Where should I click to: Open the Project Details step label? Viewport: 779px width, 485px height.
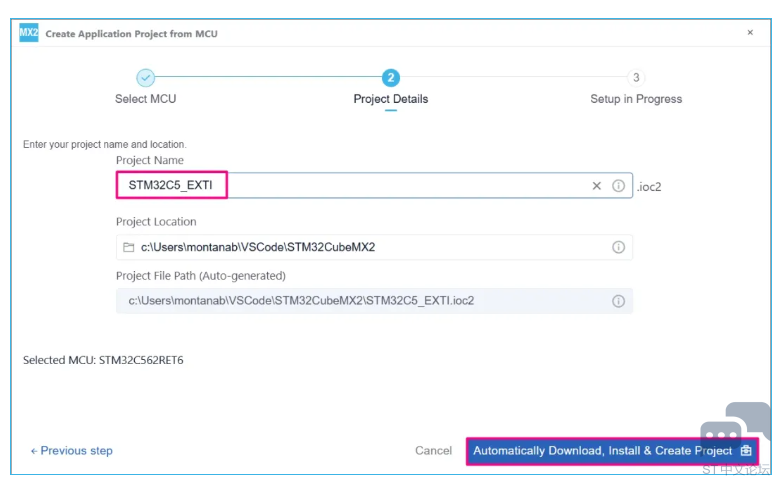coord(390,99)
